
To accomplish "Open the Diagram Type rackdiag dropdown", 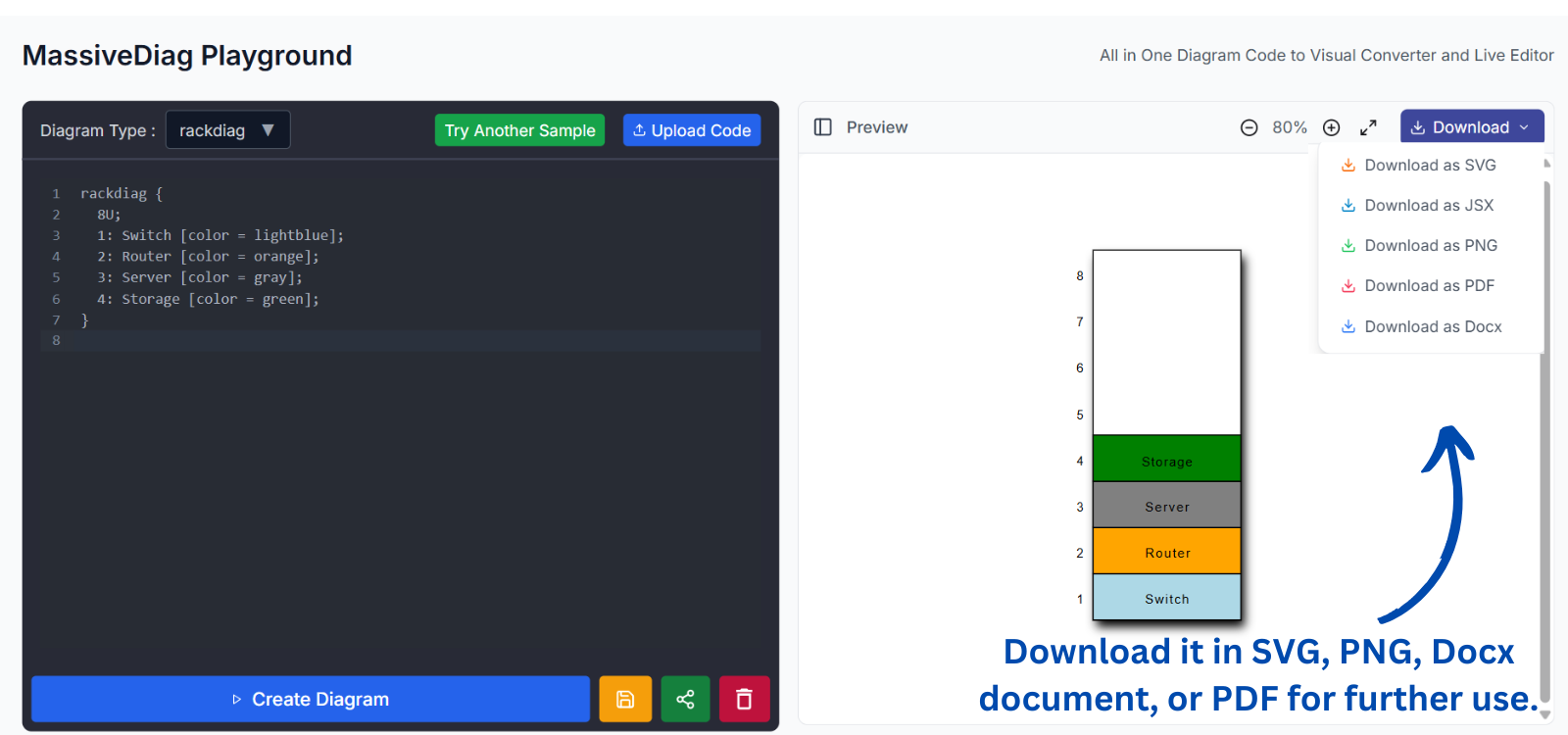I will tap(227, 130).
